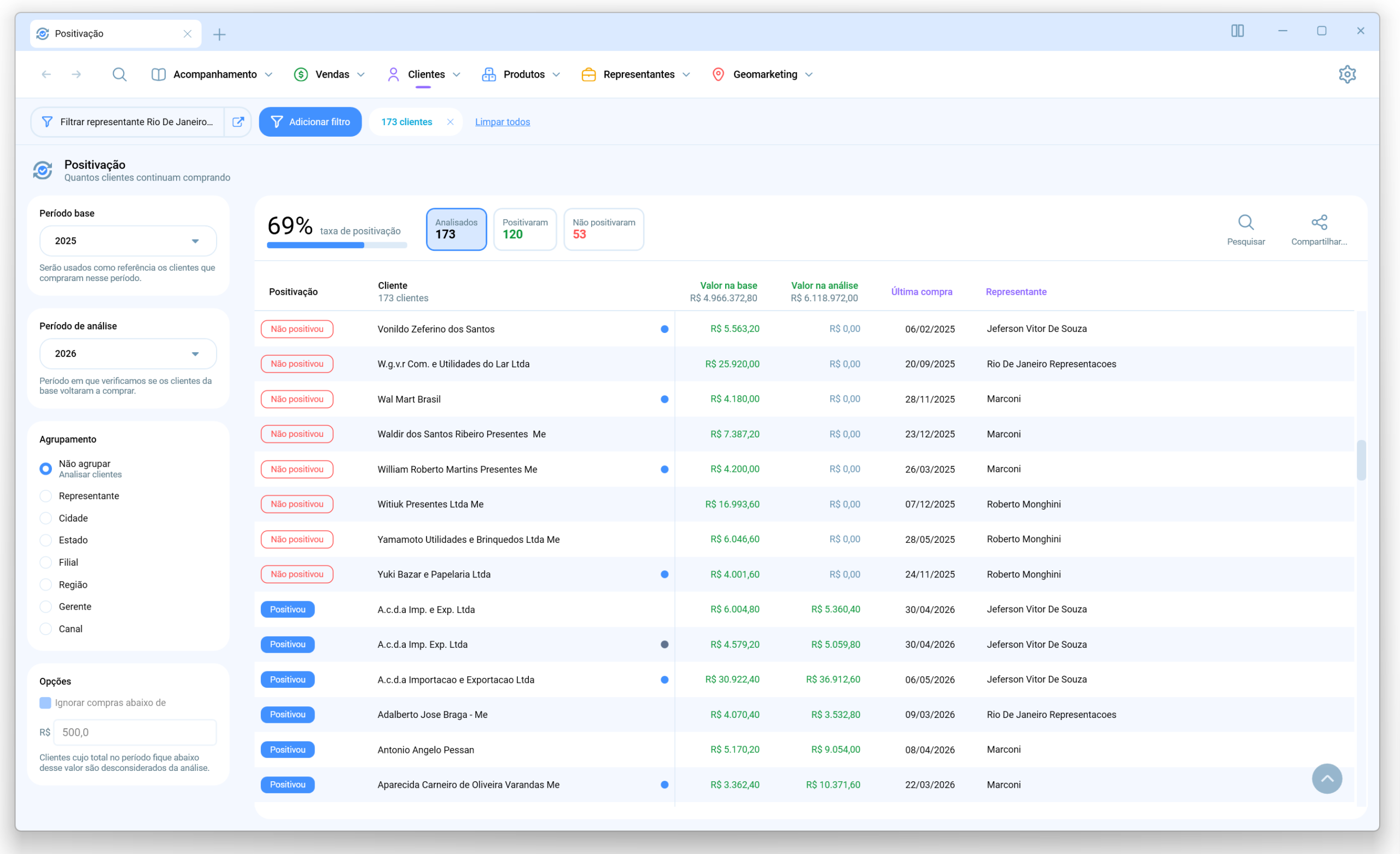Click blue dot on Yuki Bazar row
Screen dimensions: 1400x854
coord(664,574)
